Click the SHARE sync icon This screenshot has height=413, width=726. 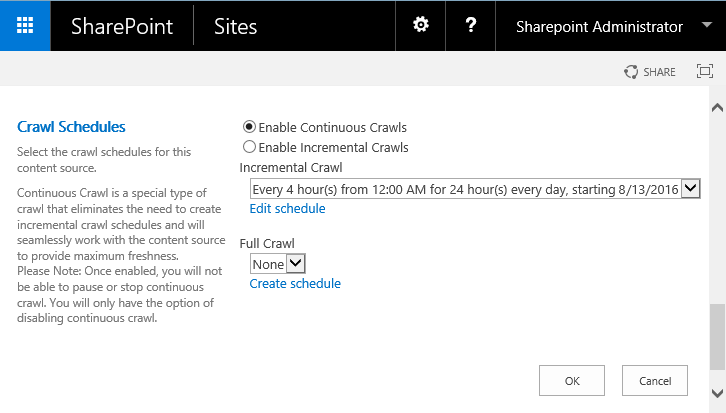pos(631,72)
